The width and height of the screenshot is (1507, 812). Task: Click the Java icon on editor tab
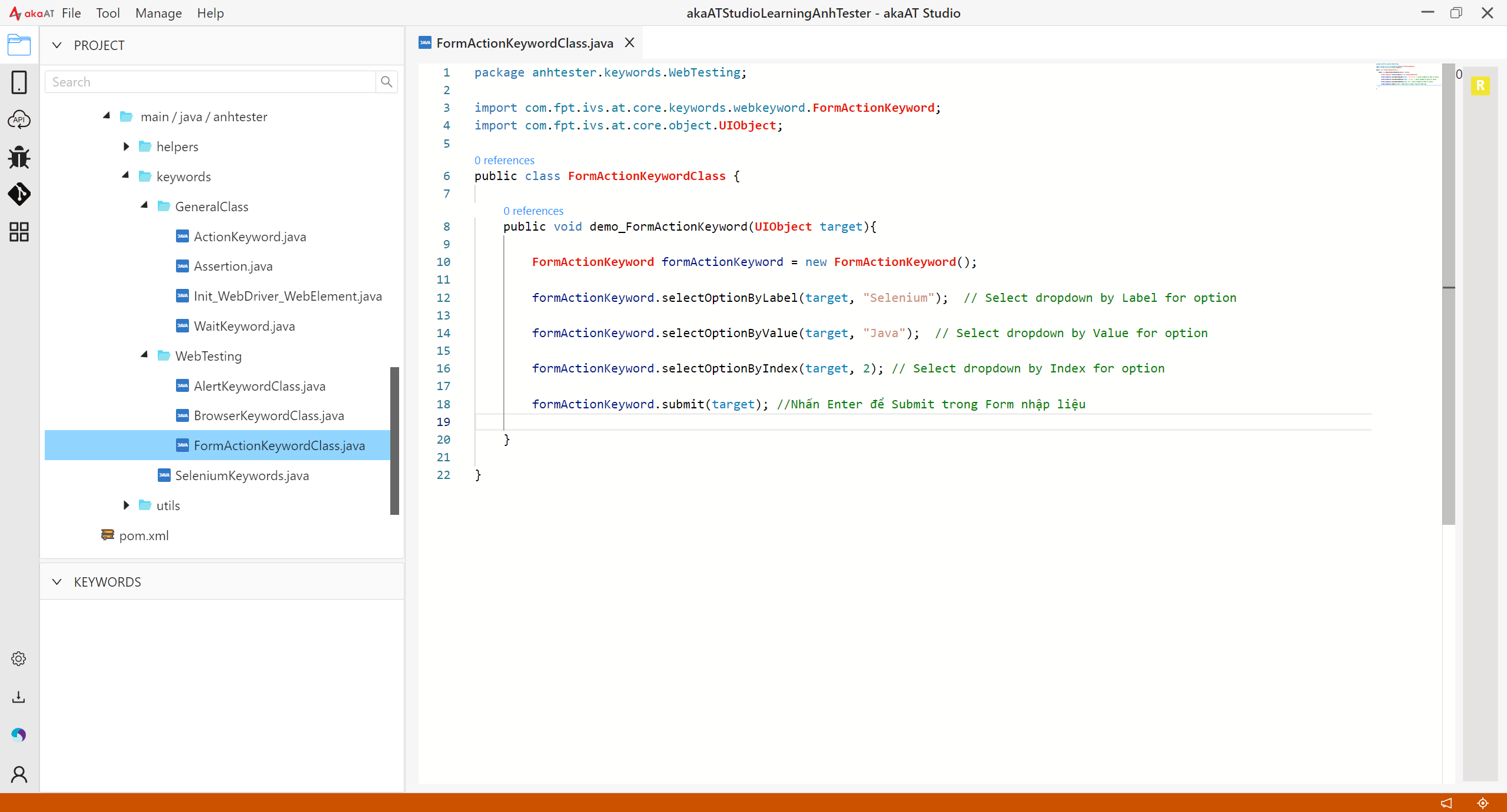point(425,42)
